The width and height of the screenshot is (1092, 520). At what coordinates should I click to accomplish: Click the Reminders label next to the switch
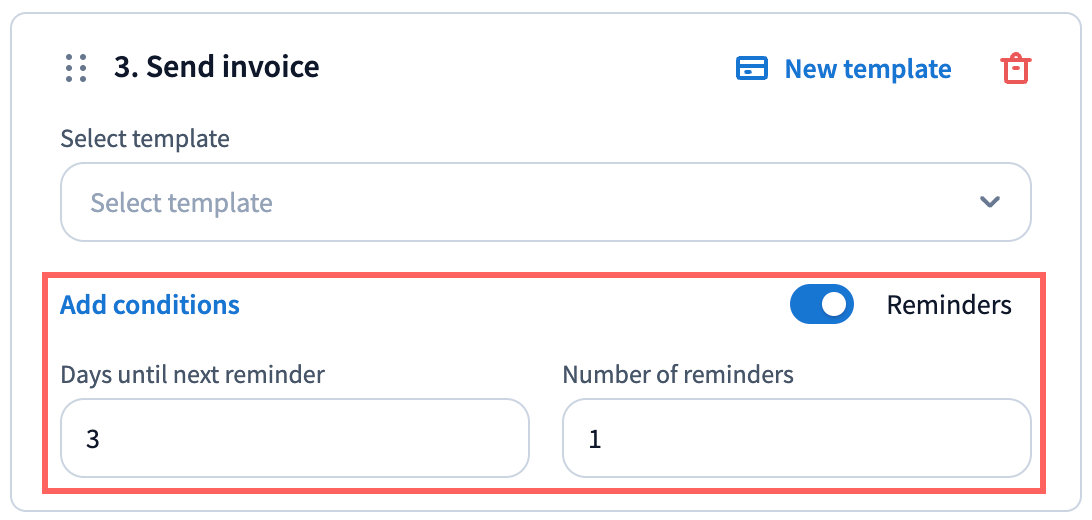click(948, 305)
